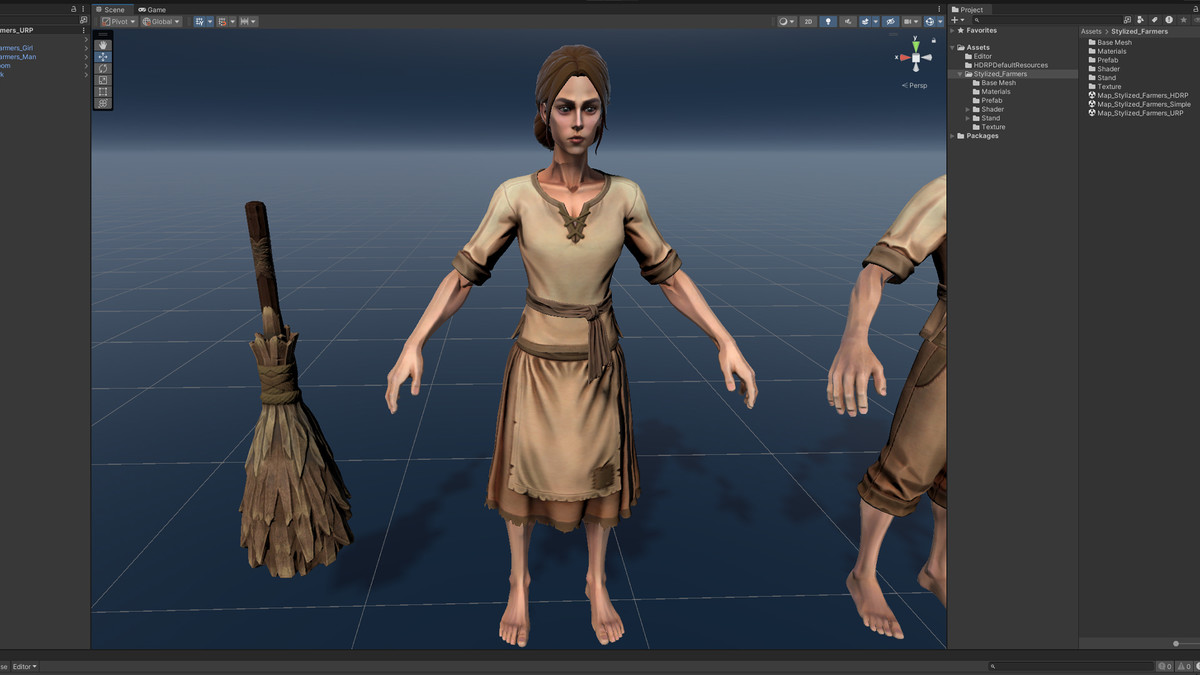Select Farmers_Girl object in Hierarchy

[16, 48]
